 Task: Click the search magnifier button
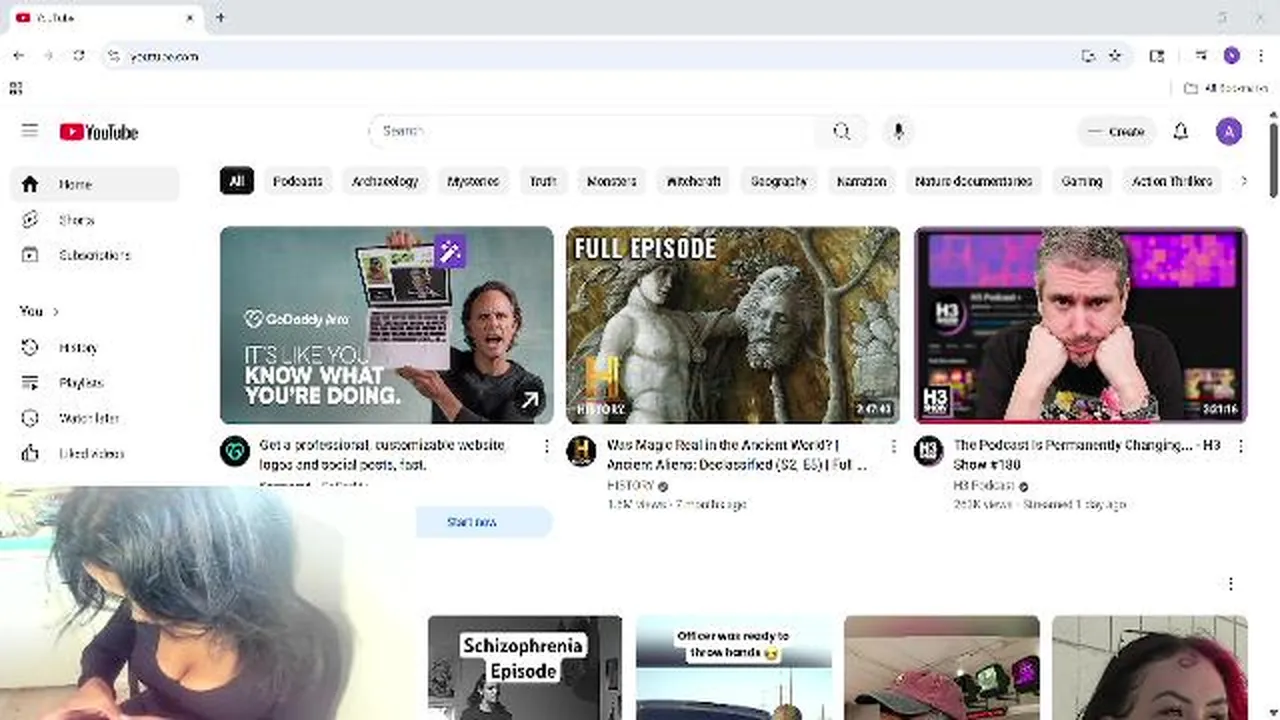842,131
